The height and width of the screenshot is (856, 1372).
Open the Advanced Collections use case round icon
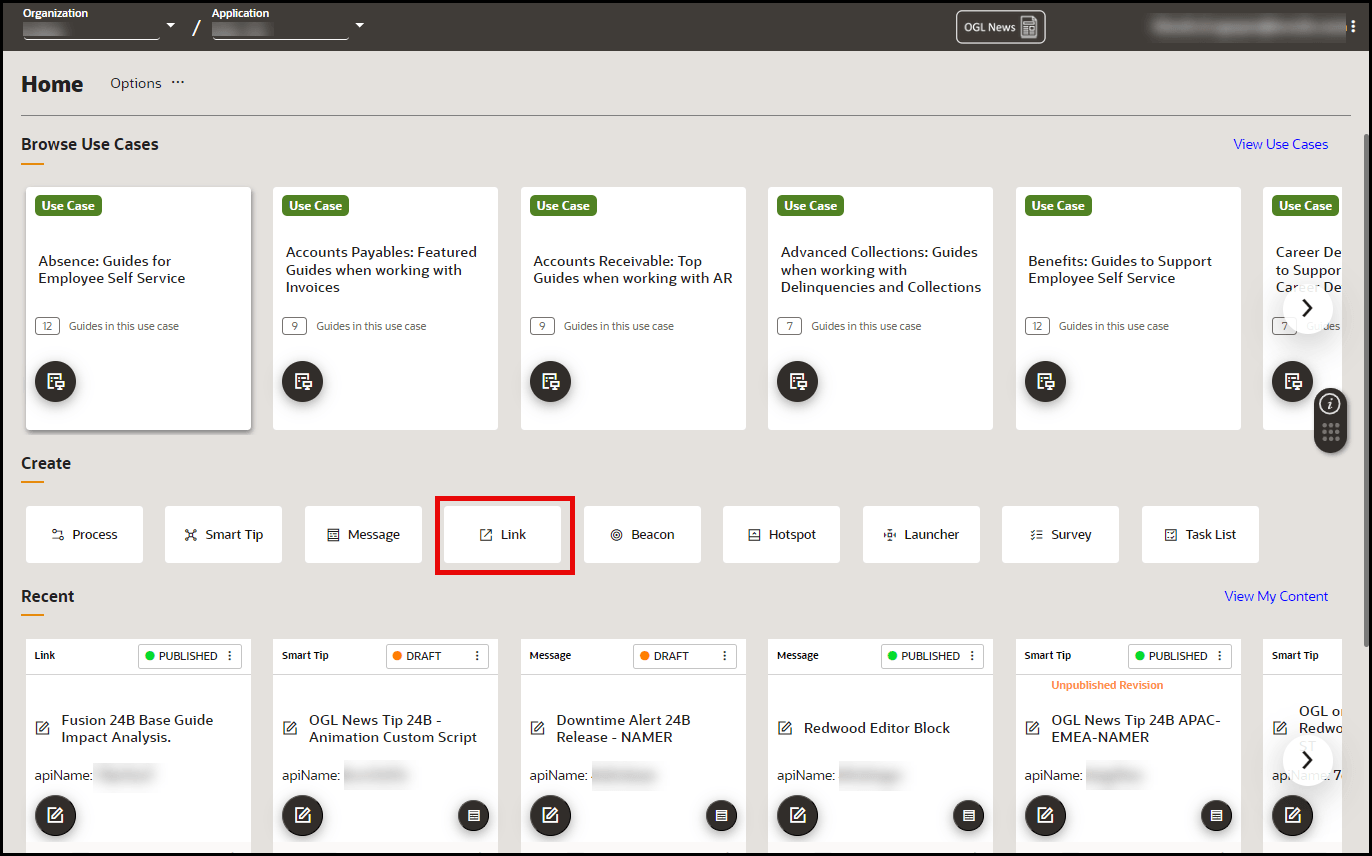797,381
